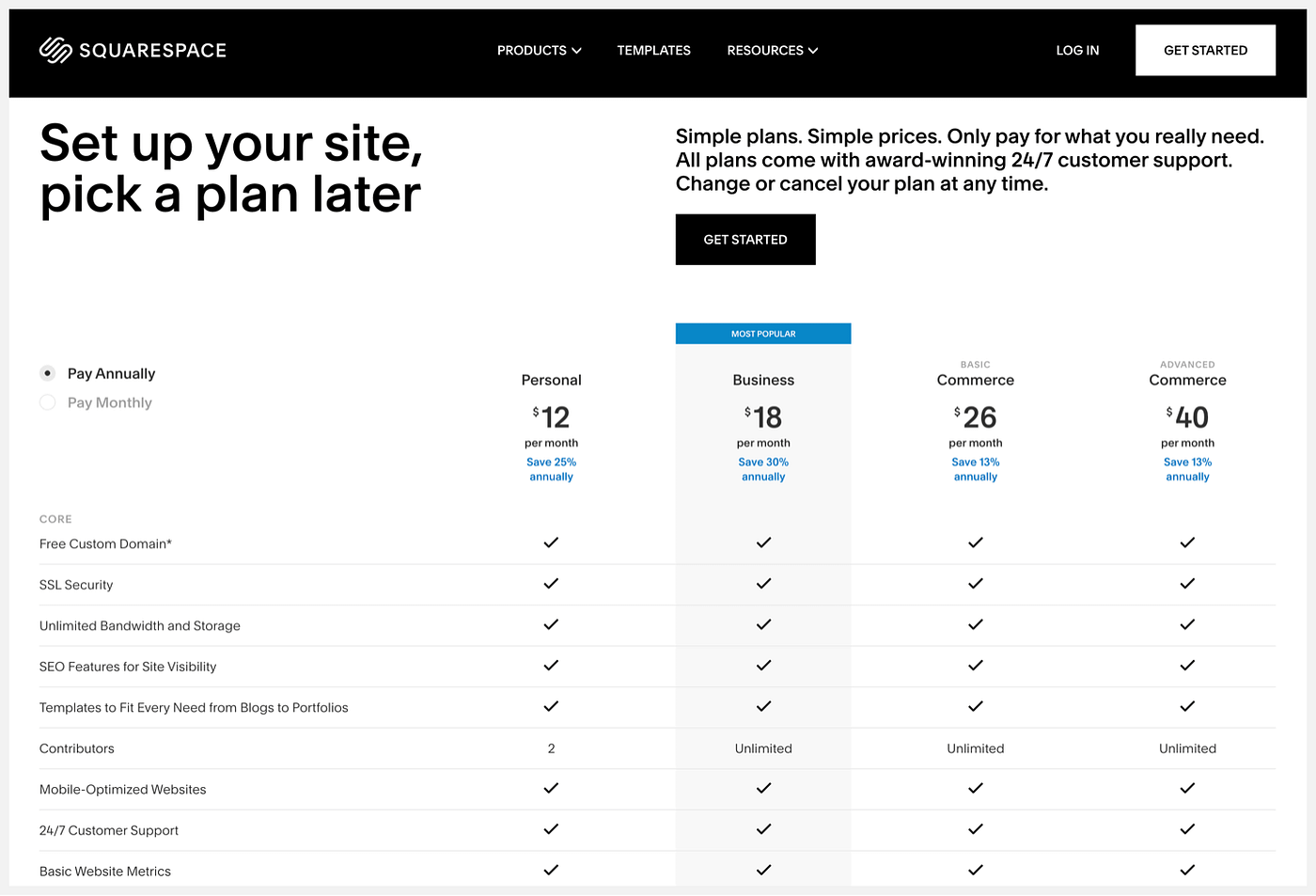The height and width of the screenshot is (896, 1316).
Task: Click Business plan Save 30% annually link
Action: point(763,469)
